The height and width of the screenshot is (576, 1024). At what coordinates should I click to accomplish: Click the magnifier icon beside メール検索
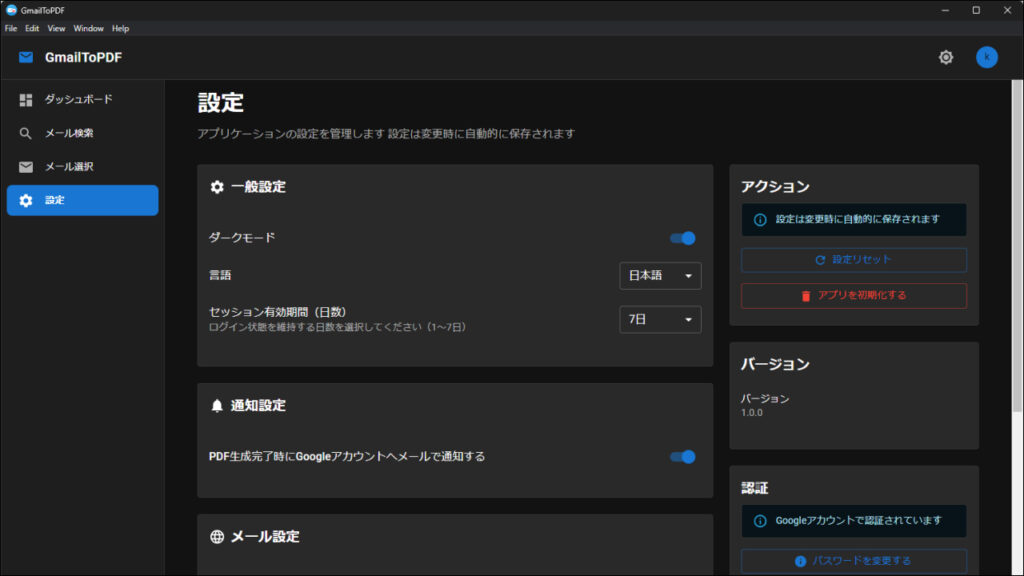tap(25, 133)
